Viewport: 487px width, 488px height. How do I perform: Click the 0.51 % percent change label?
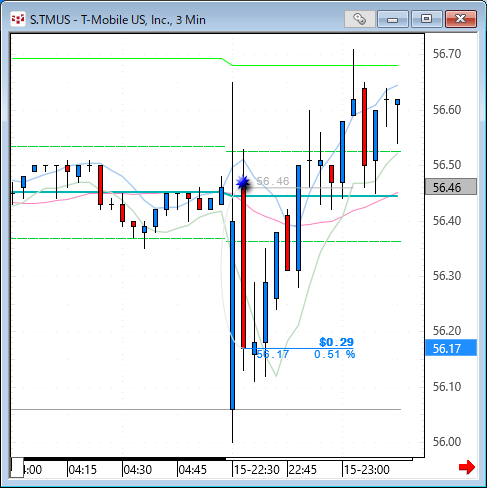pos(335,354)
